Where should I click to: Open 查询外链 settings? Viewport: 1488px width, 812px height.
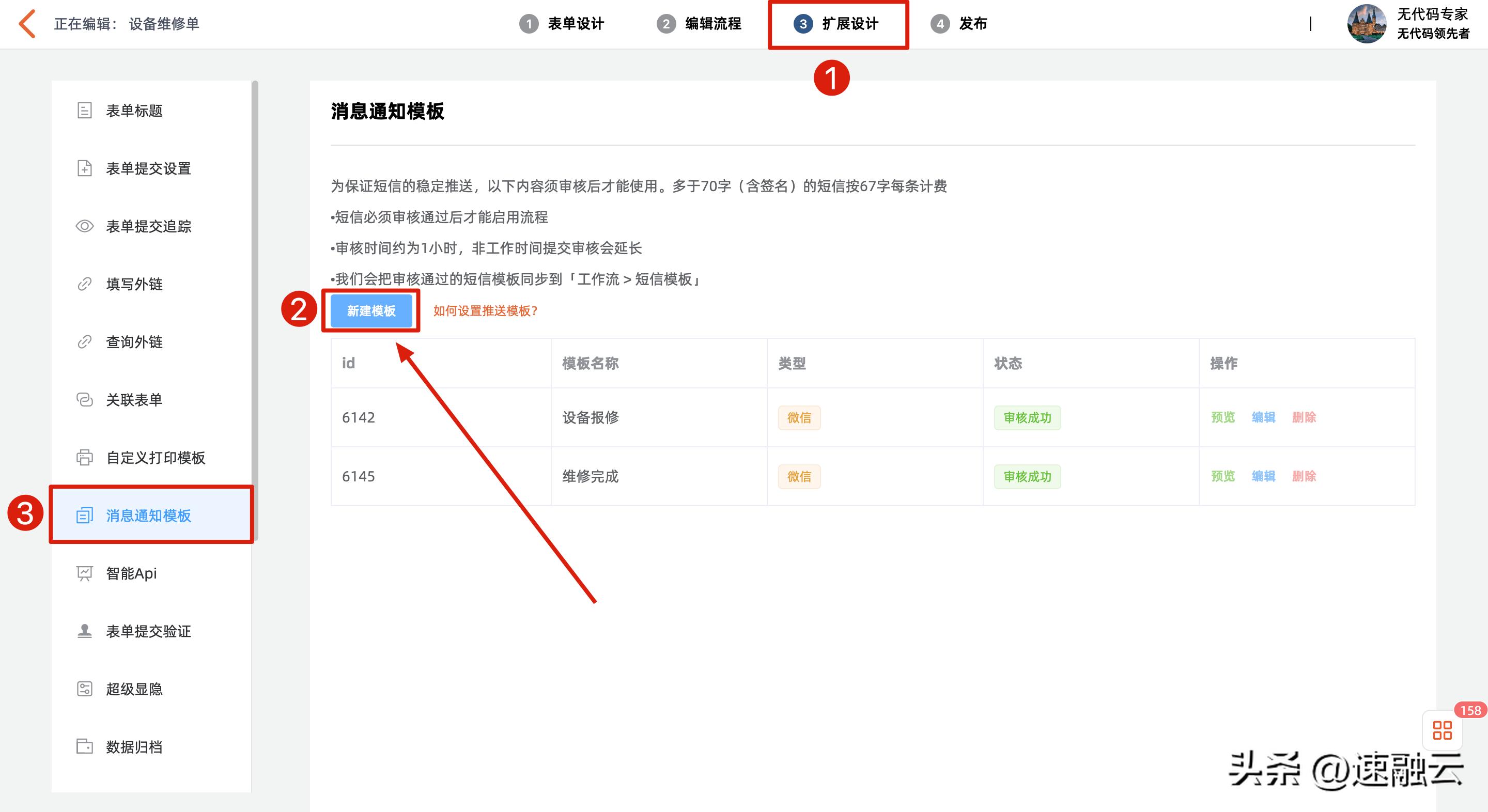(x=134, y=342)
